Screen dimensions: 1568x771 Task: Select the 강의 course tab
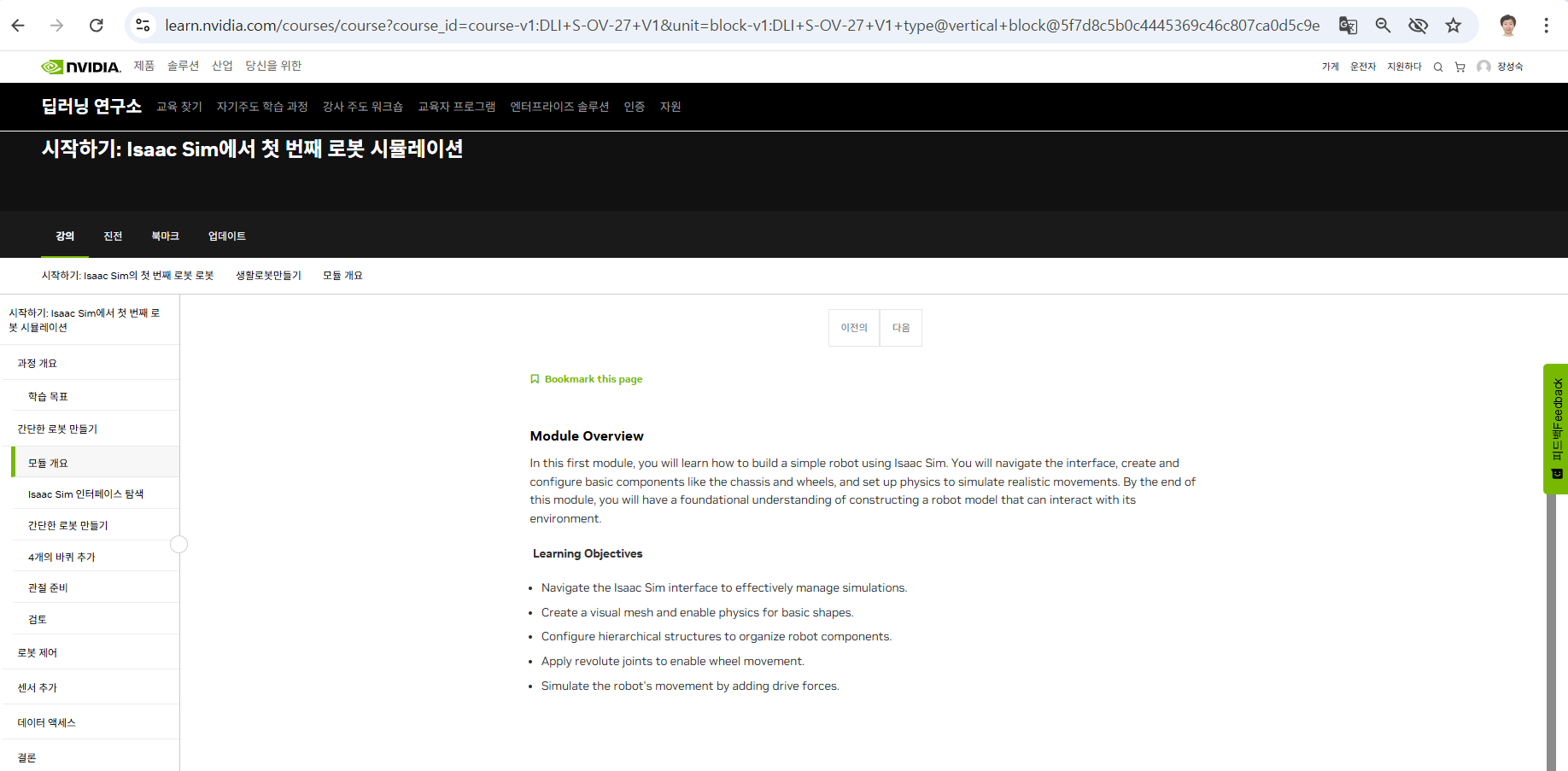[65, 236]
